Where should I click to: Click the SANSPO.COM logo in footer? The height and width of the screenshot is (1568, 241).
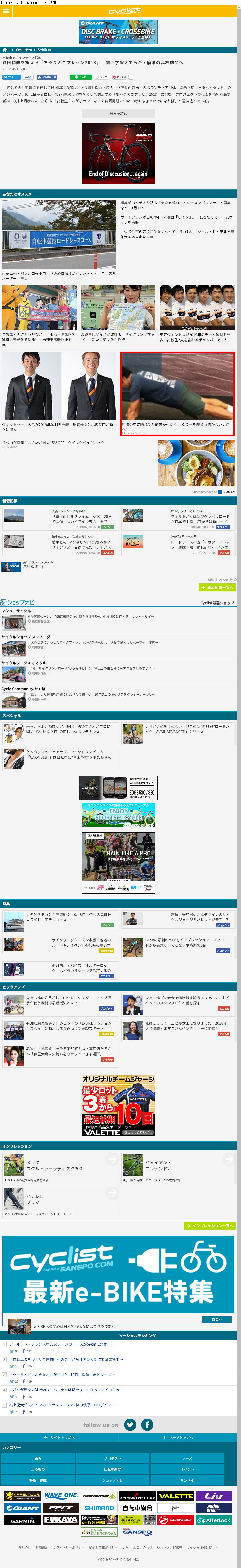[x=137, y=1532]
